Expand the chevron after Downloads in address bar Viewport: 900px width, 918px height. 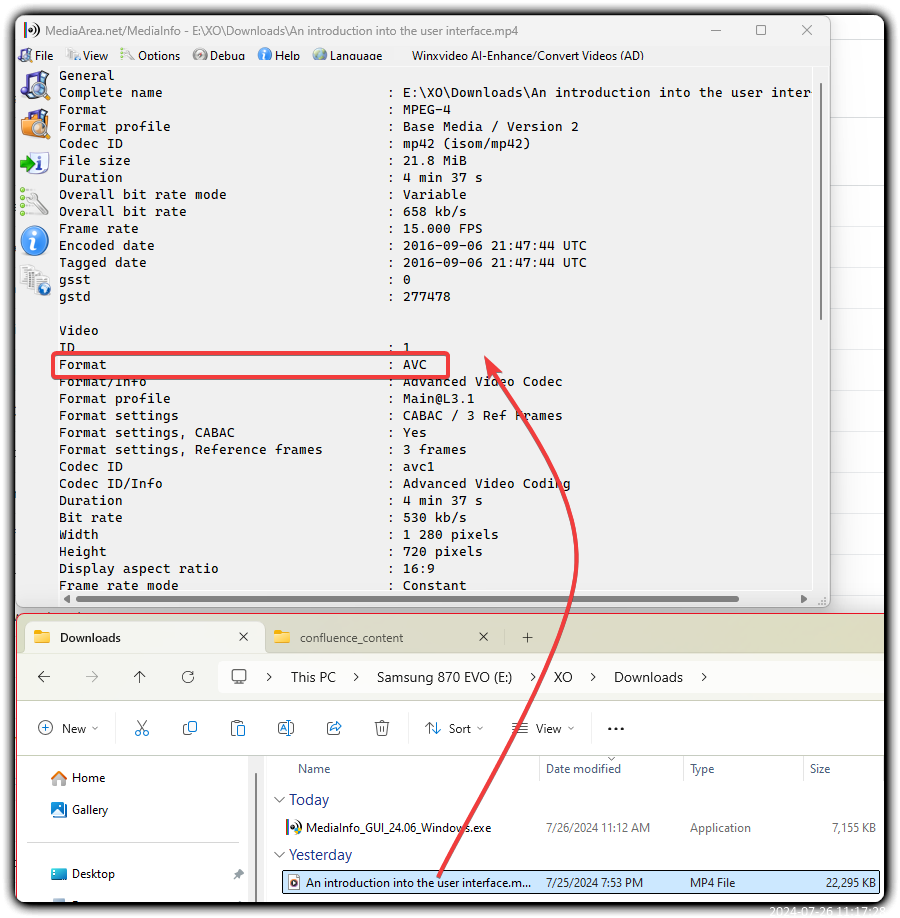coord(704,677)
